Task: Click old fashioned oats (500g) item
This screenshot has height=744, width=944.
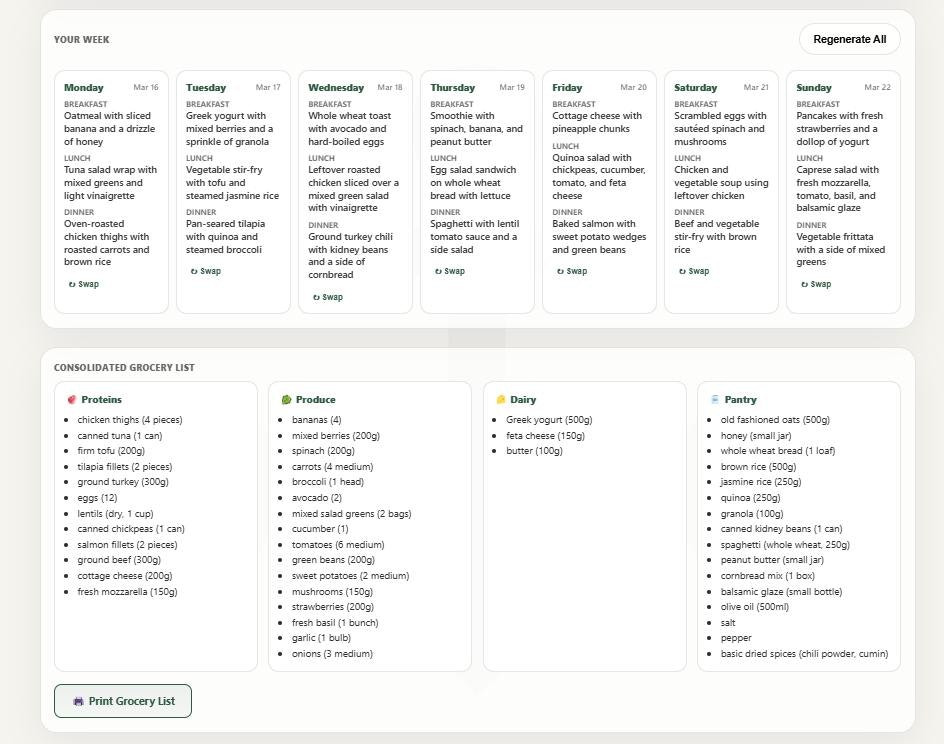Action: click(775, 420)
